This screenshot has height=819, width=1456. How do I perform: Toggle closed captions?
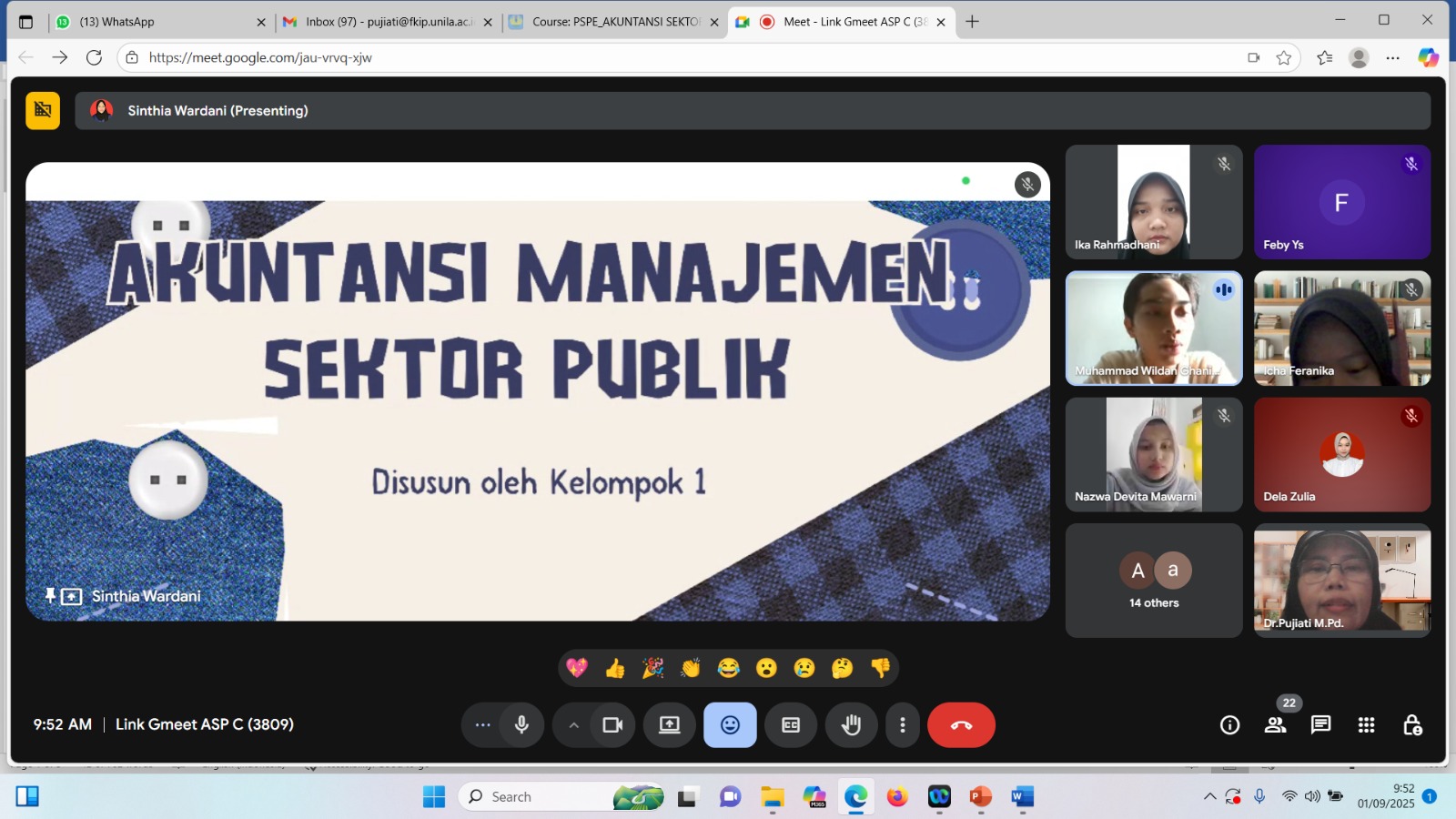(x=791, y=725)
